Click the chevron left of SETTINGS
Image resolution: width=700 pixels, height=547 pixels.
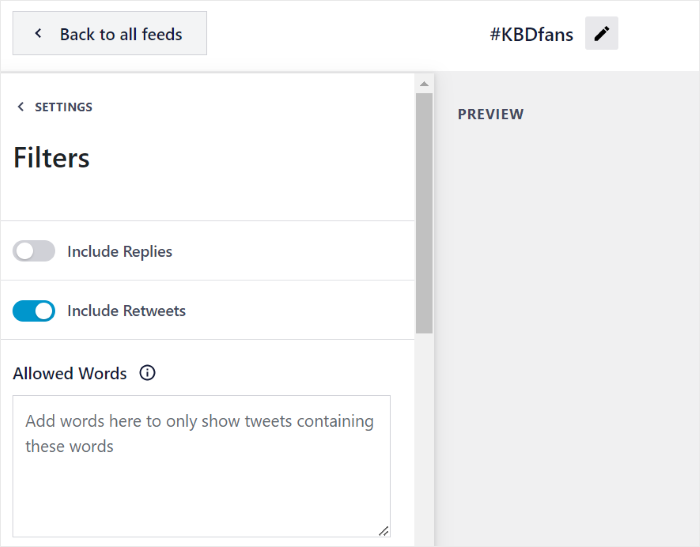coord(21,107)
